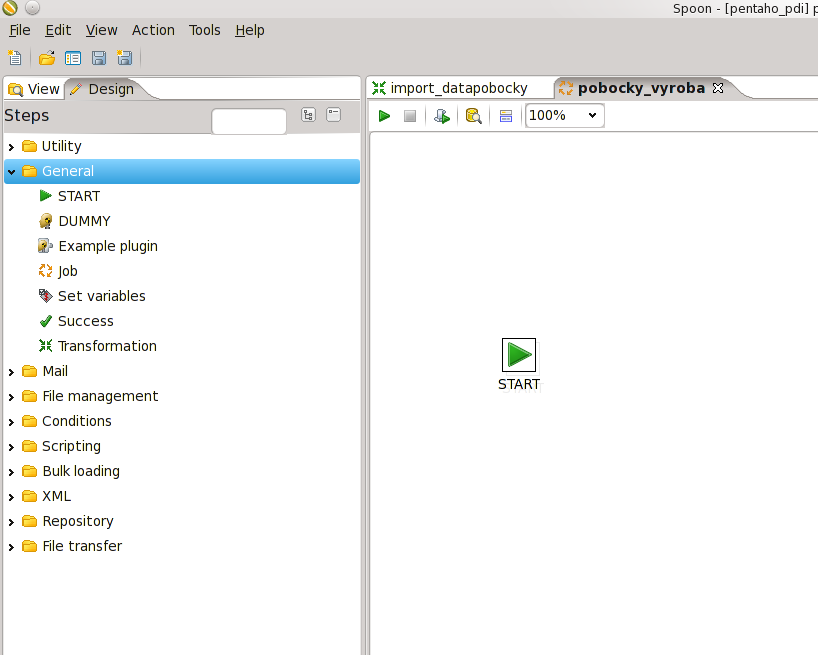Switch to the import_datapobocky tab
The image size is (818, 655).
point(458,88)
